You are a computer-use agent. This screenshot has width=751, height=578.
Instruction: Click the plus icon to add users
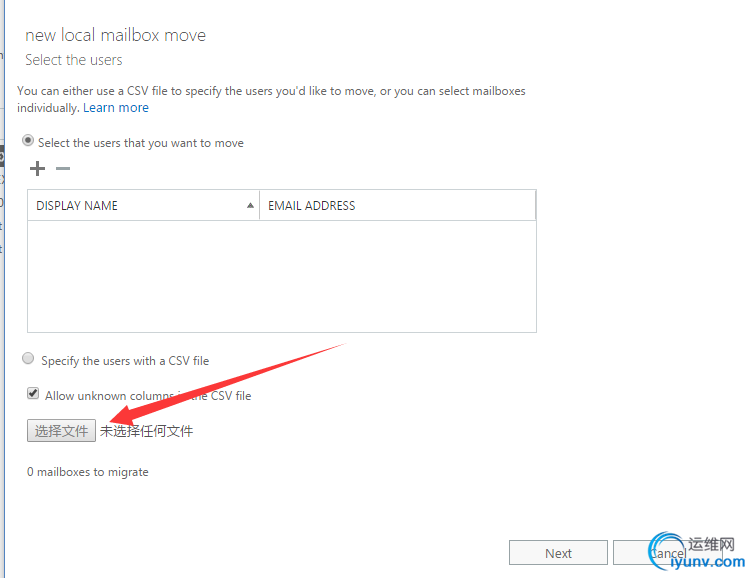click(37, 169)
